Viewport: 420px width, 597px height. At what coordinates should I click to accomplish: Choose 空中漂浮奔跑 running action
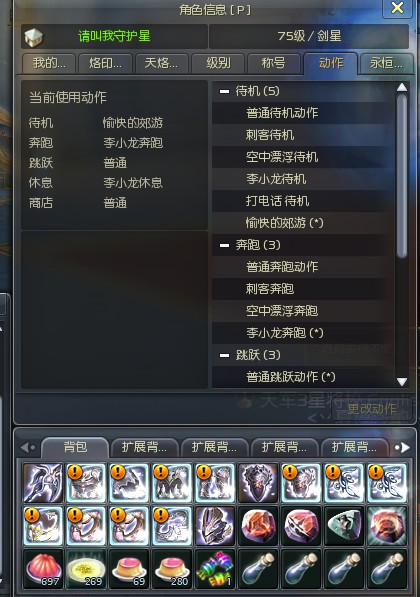point(282,311)
